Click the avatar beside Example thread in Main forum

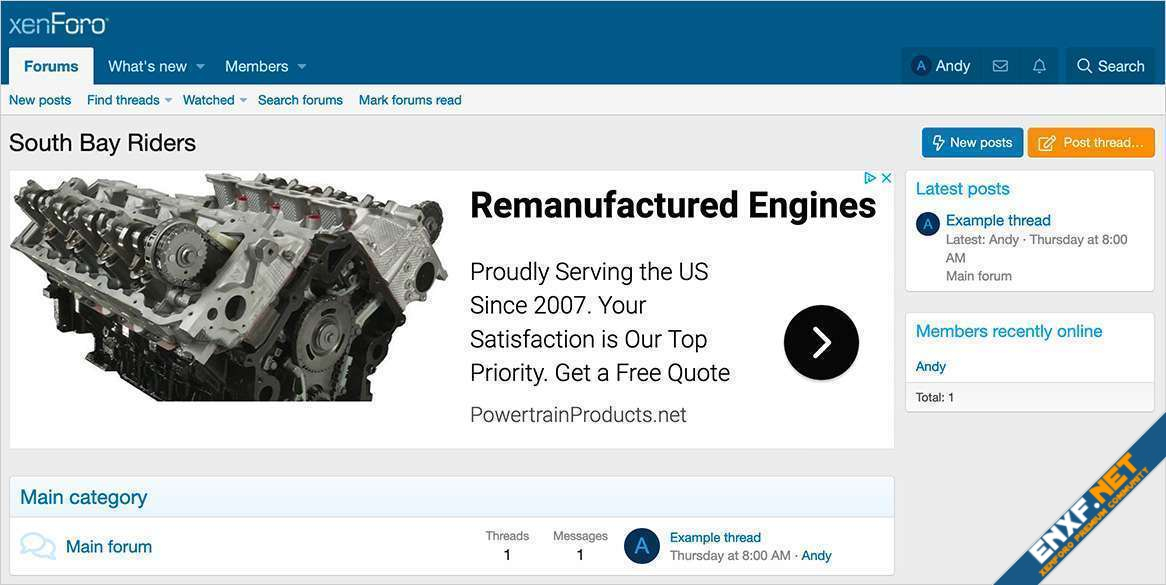[642, 546]
